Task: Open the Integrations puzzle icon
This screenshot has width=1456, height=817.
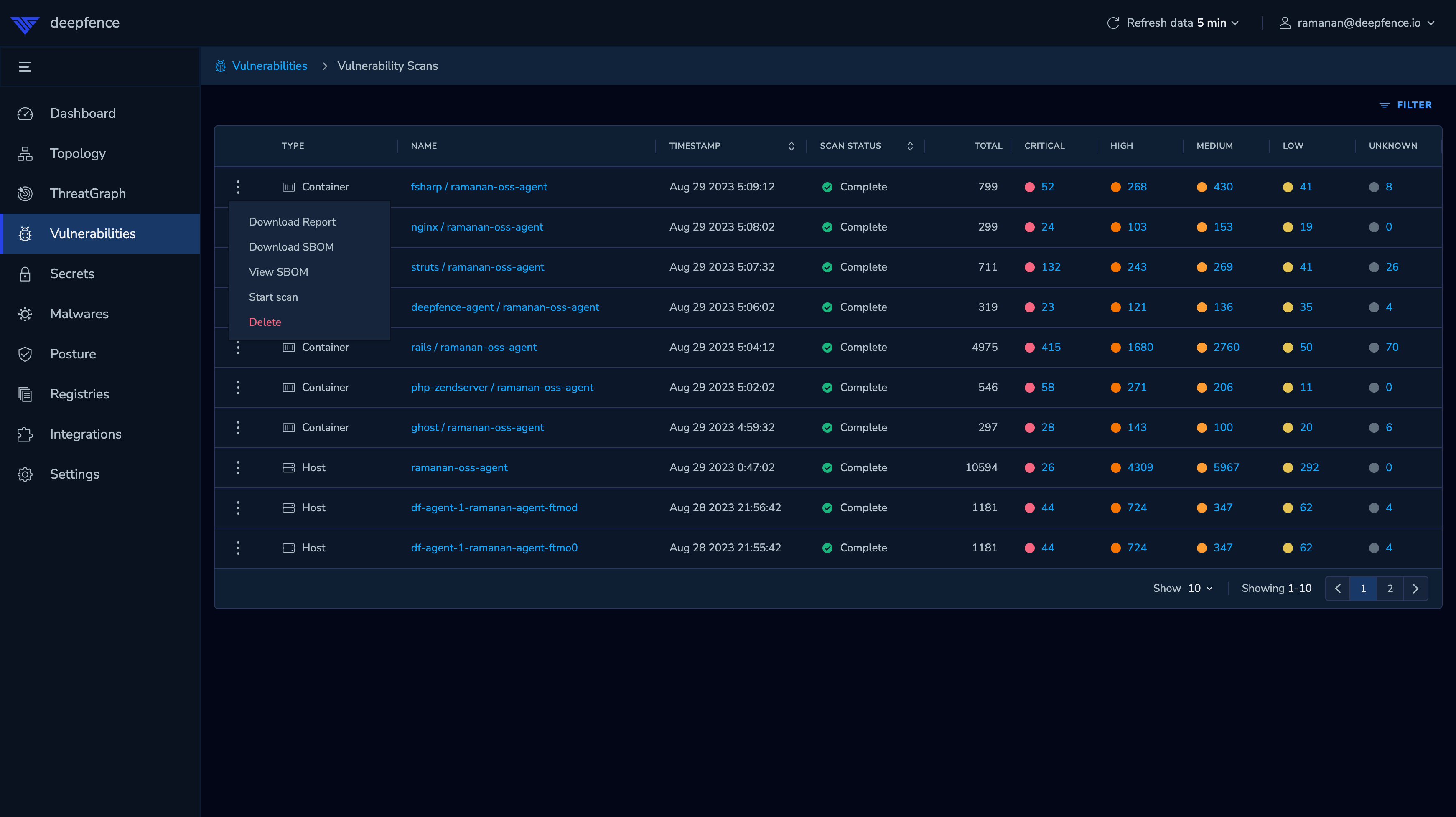Action: coord(25,434)
